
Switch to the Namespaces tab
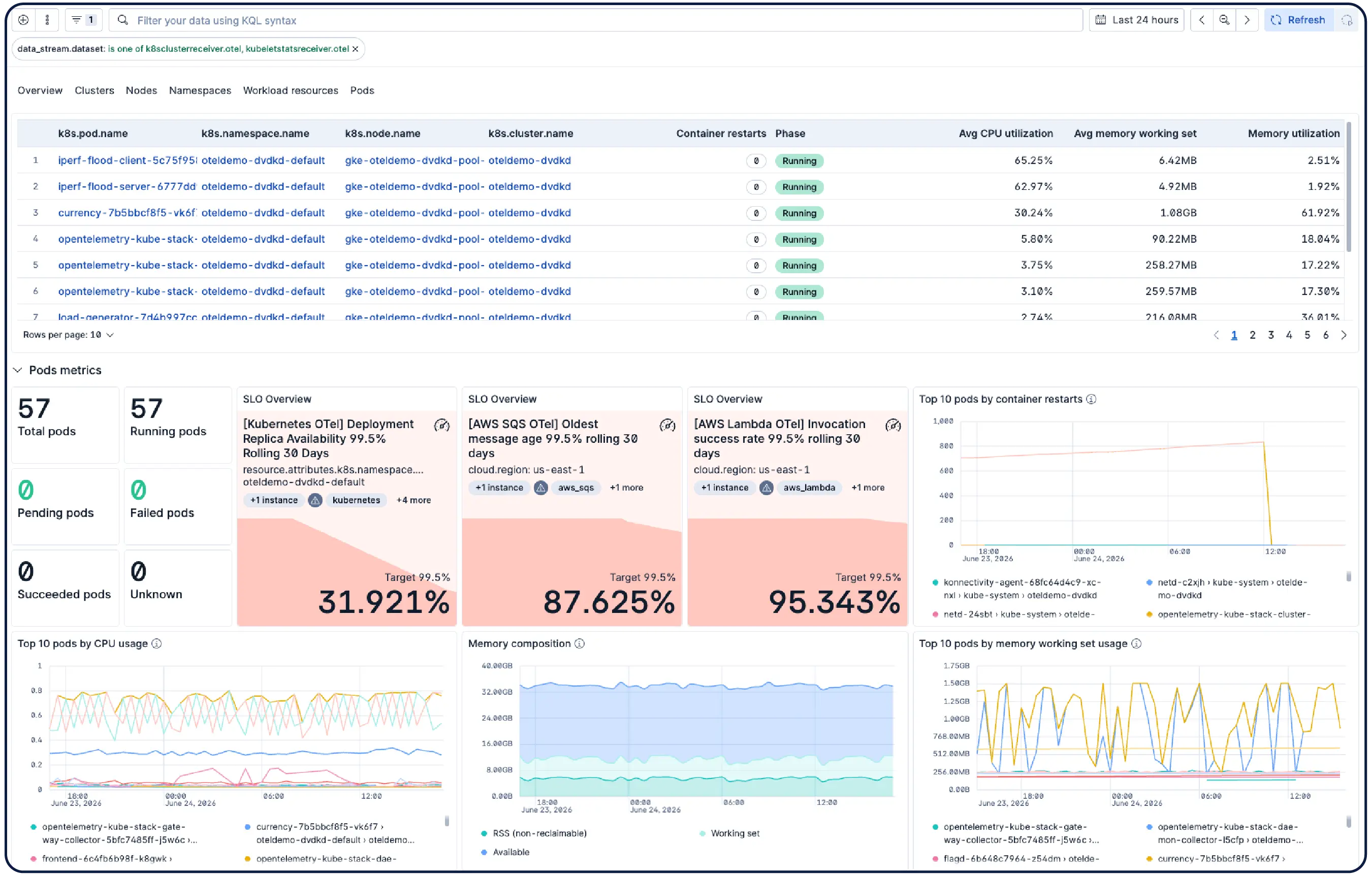(x=200, y=90)
